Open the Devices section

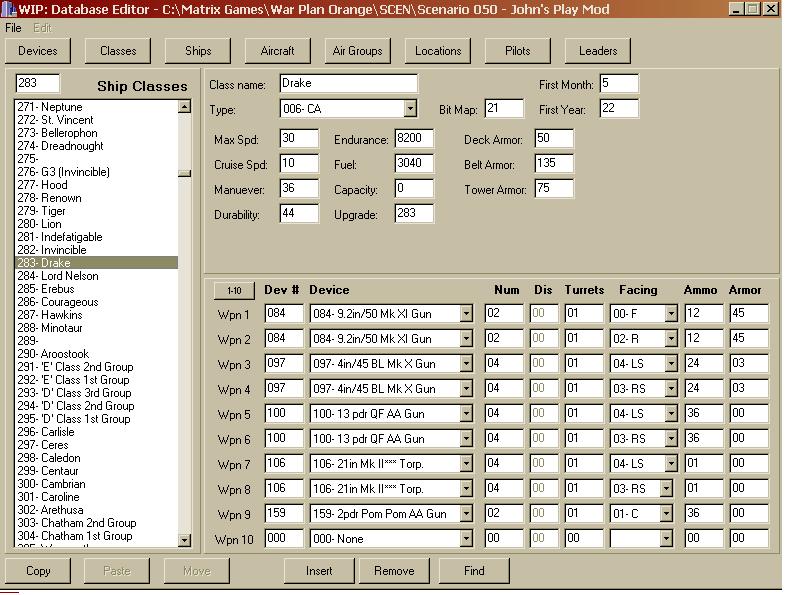pyautogui.click(x=38, y=51)
